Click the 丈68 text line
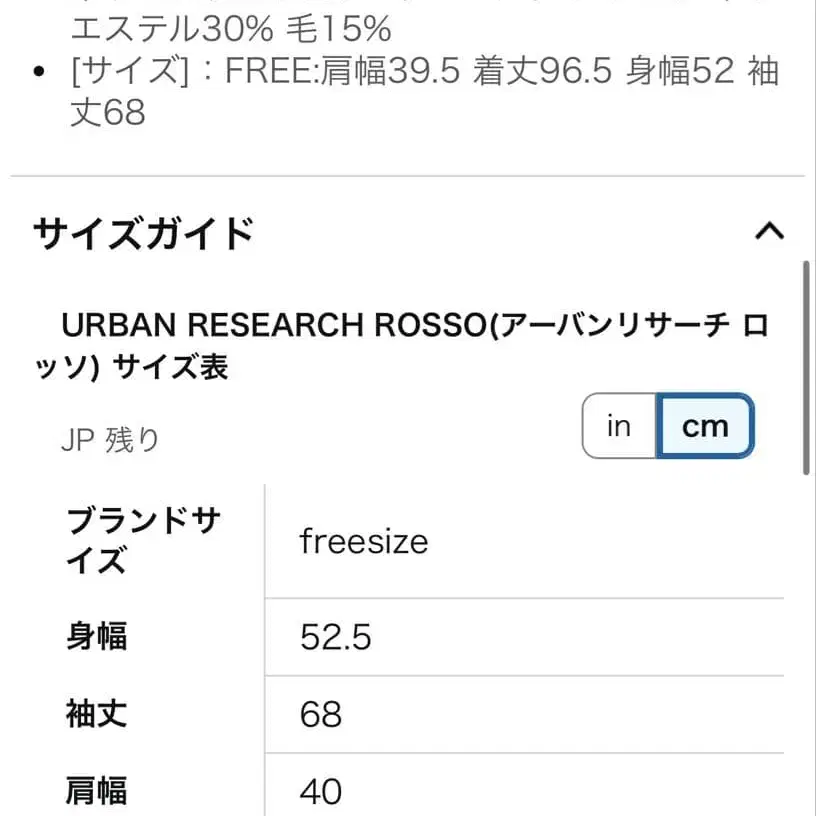The height and width of the screenshot is (816, 816). pos(108,113)
